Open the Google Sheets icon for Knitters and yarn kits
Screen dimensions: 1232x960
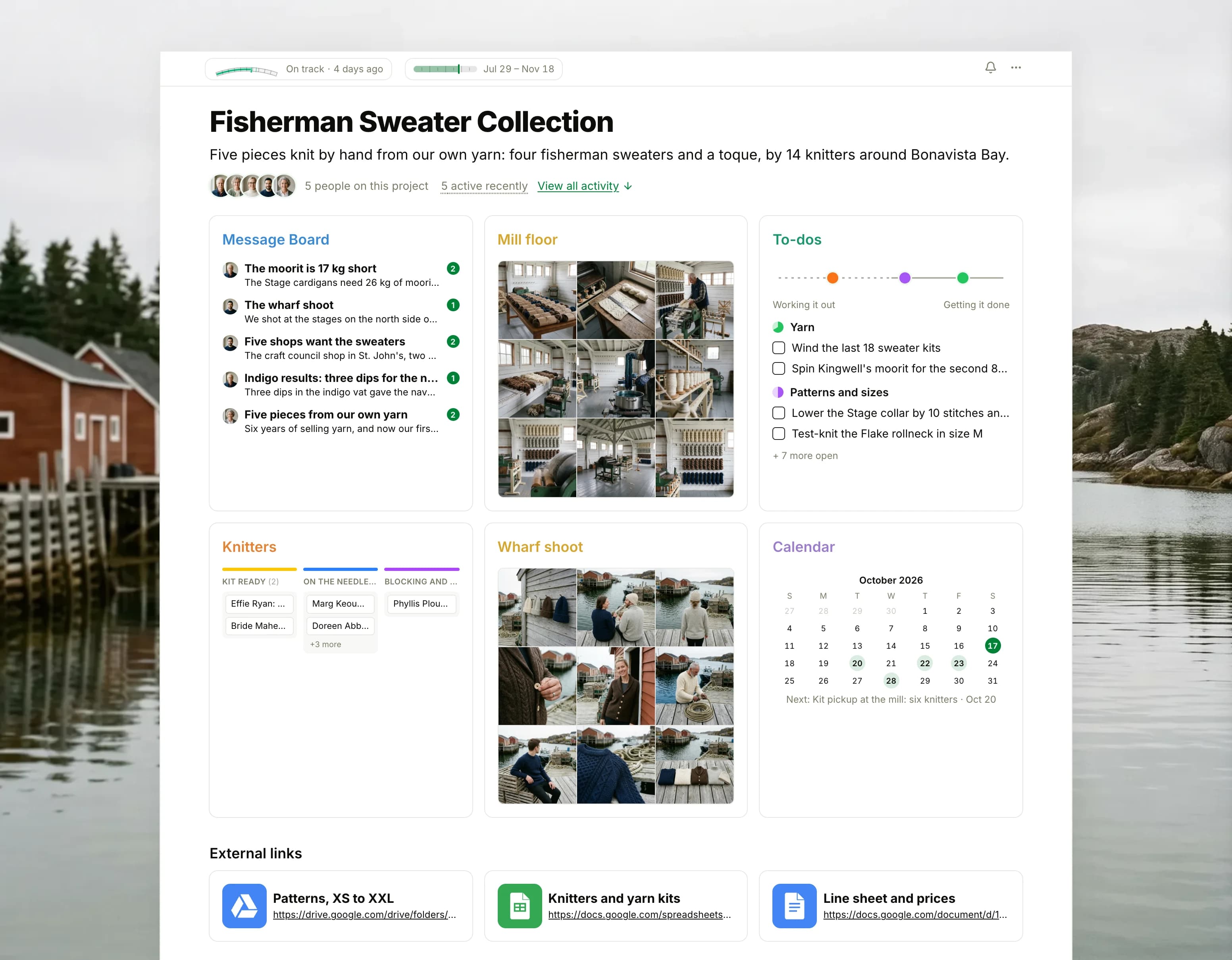520,905
